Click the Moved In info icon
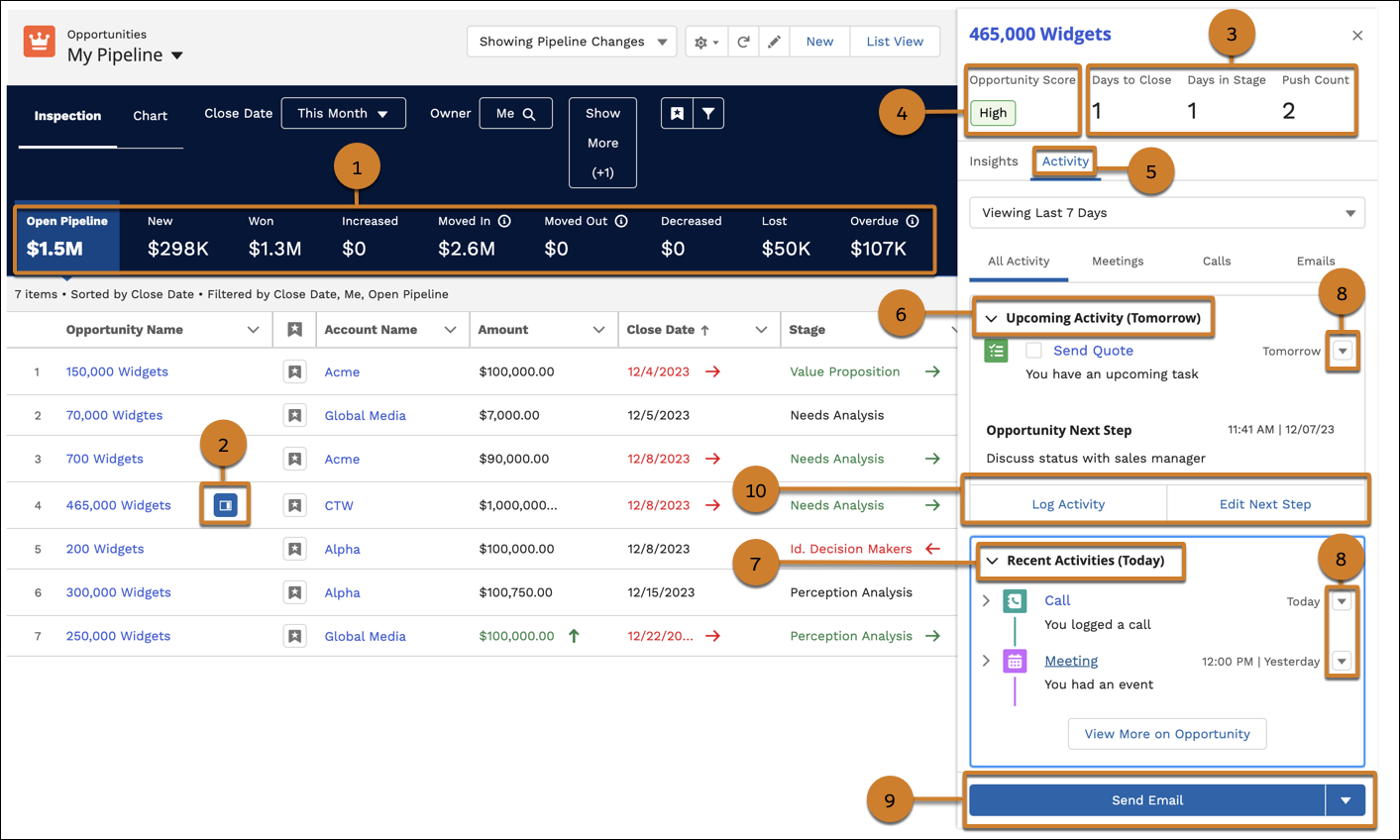This screenshot has width=1400, height=840. click(x=504, y=221)
